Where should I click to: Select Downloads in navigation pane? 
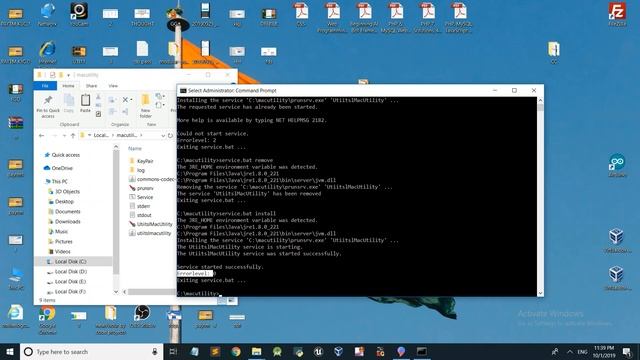68,222
